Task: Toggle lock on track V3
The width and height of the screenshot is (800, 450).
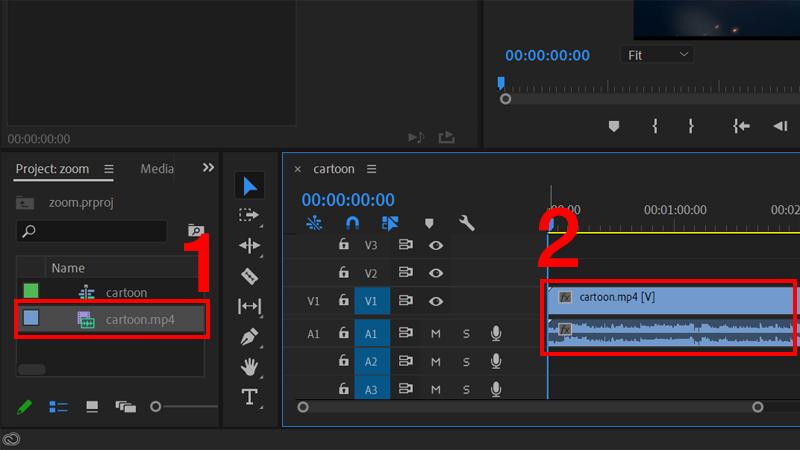Action: (344, 244)
